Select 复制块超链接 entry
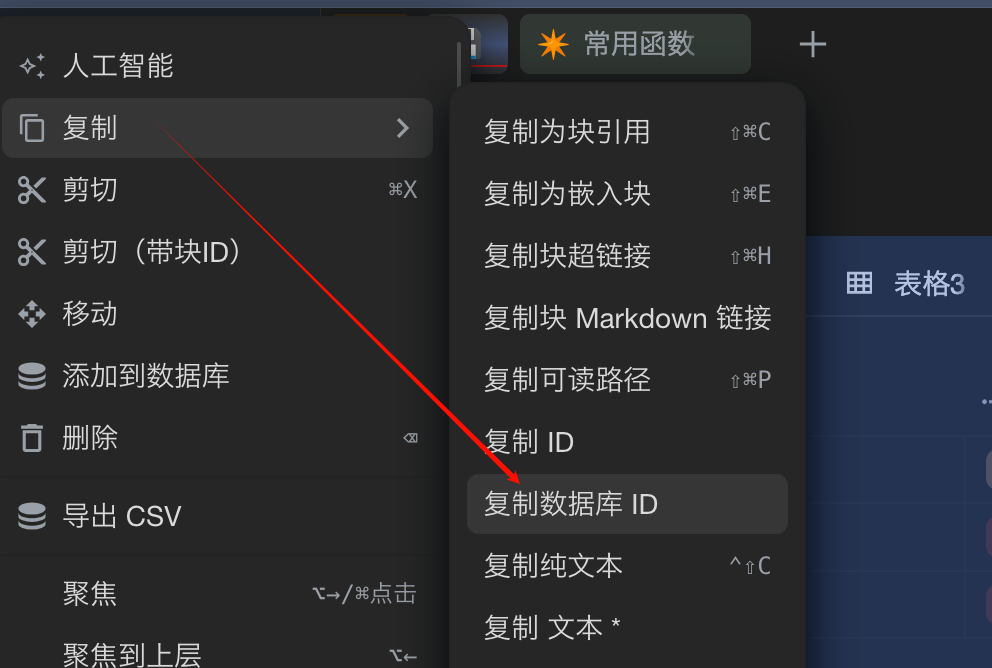Viewport: 992px width, 668px height. tap(627, 256)
